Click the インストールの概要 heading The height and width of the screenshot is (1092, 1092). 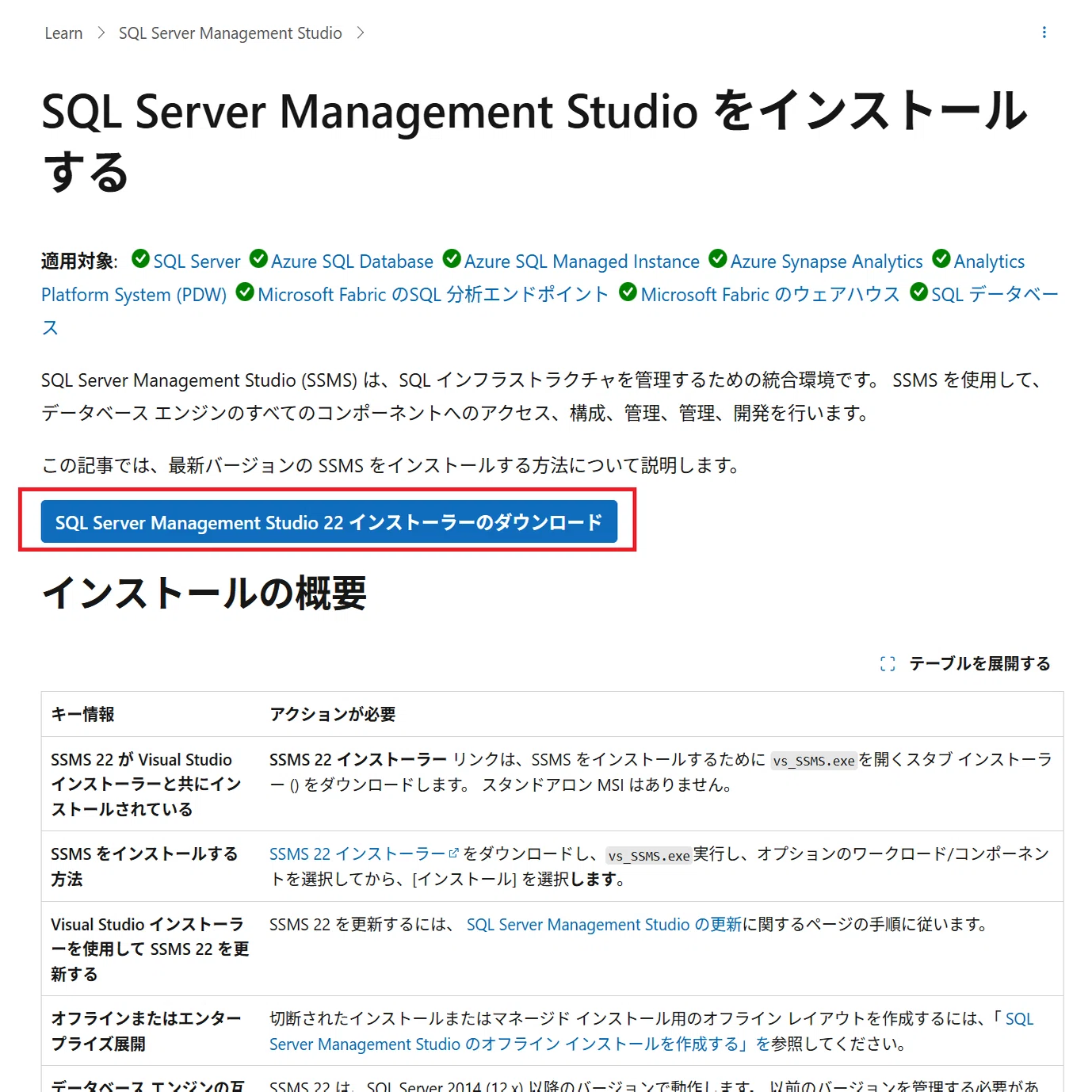pos(204,593)
